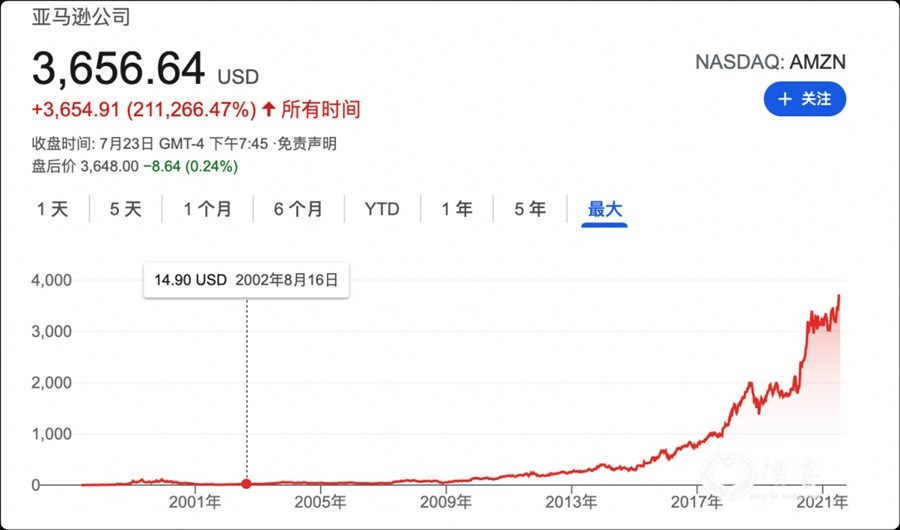Click the USD currency label by the price
This screenshot has width=900, height=530.
pos(238,76)
